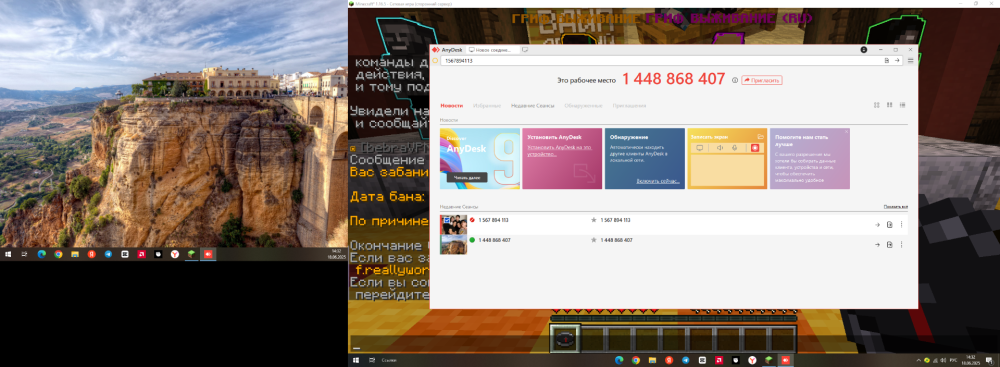The width and height of the screenshot is (1000, 367).
Task: Click session ID text 1 448 868 407 in list
Action: point(494,240)
